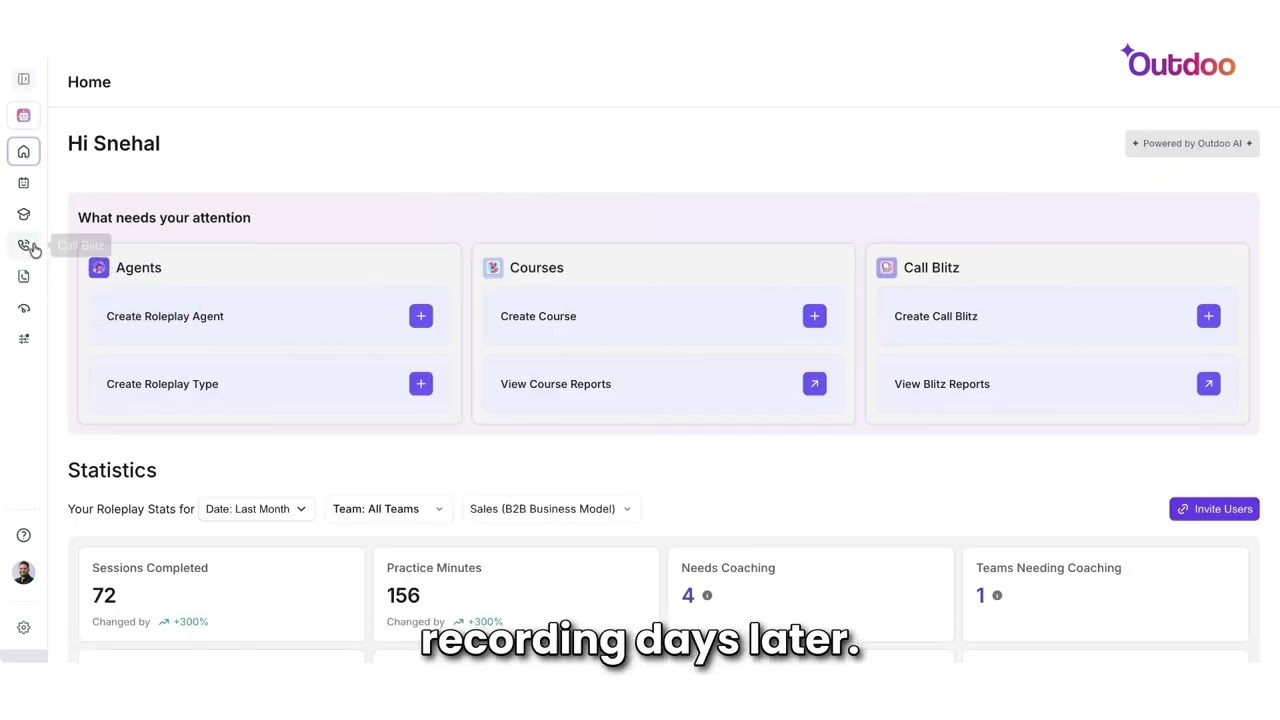
Task: Click the Practice Minutes value 156
Action: (x=403, y=596)
